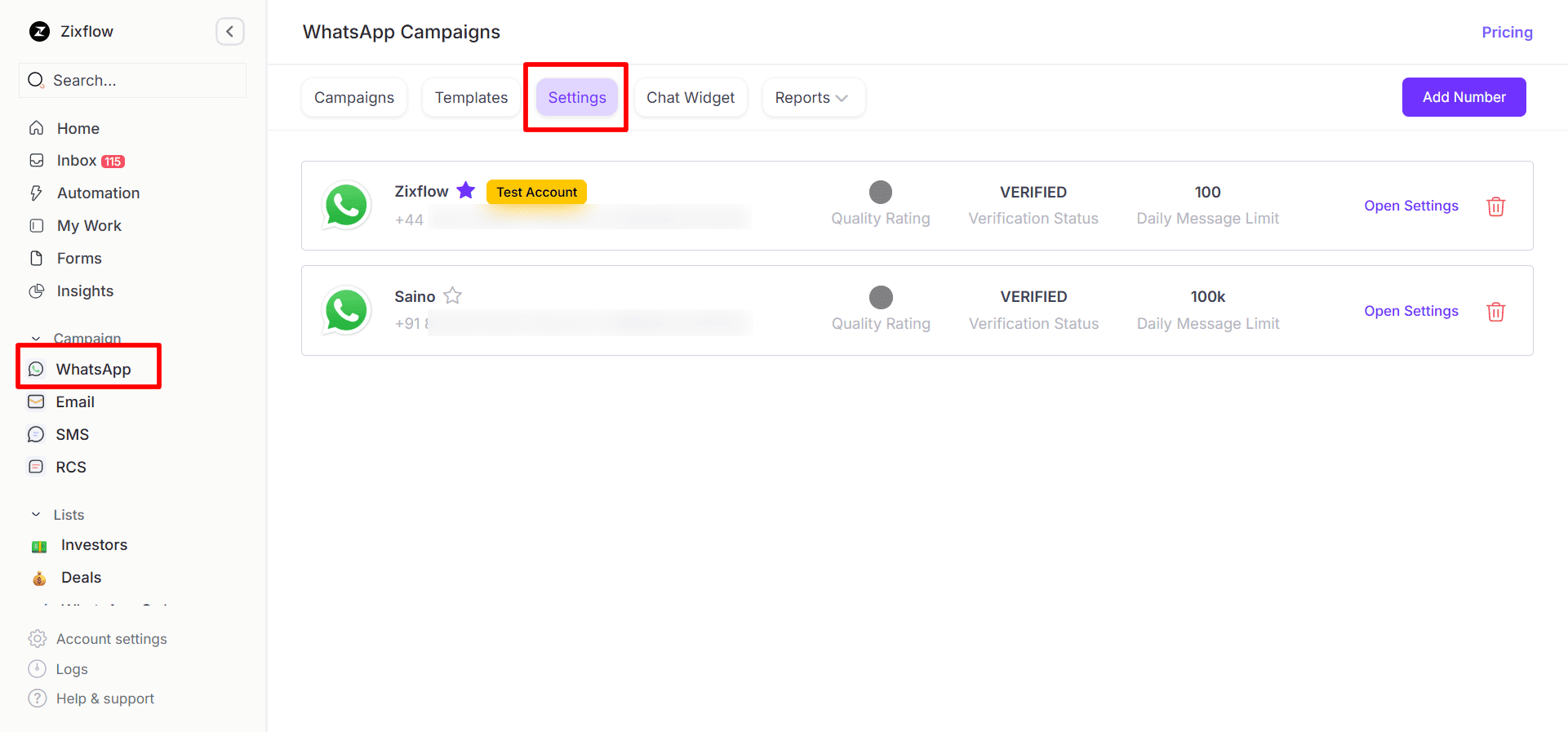
Task: Open Account settings link
Action: [111, 639]
